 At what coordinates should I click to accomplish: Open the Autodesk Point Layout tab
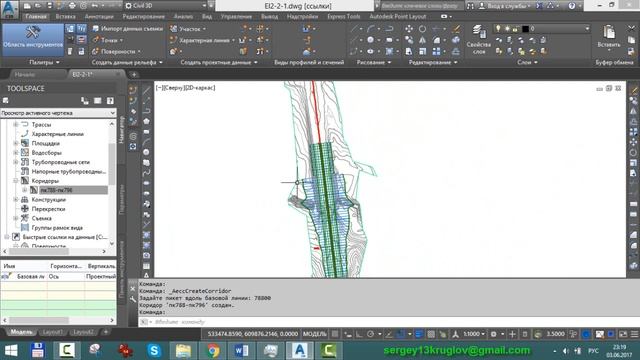[x=398, y=16]
